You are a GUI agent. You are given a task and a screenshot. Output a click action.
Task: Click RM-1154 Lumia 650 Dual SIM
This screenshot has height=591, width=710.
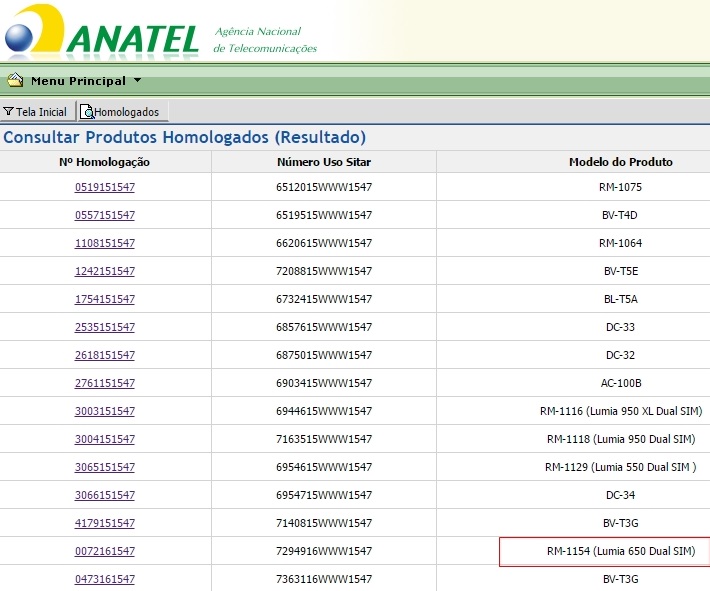point(621,551)
